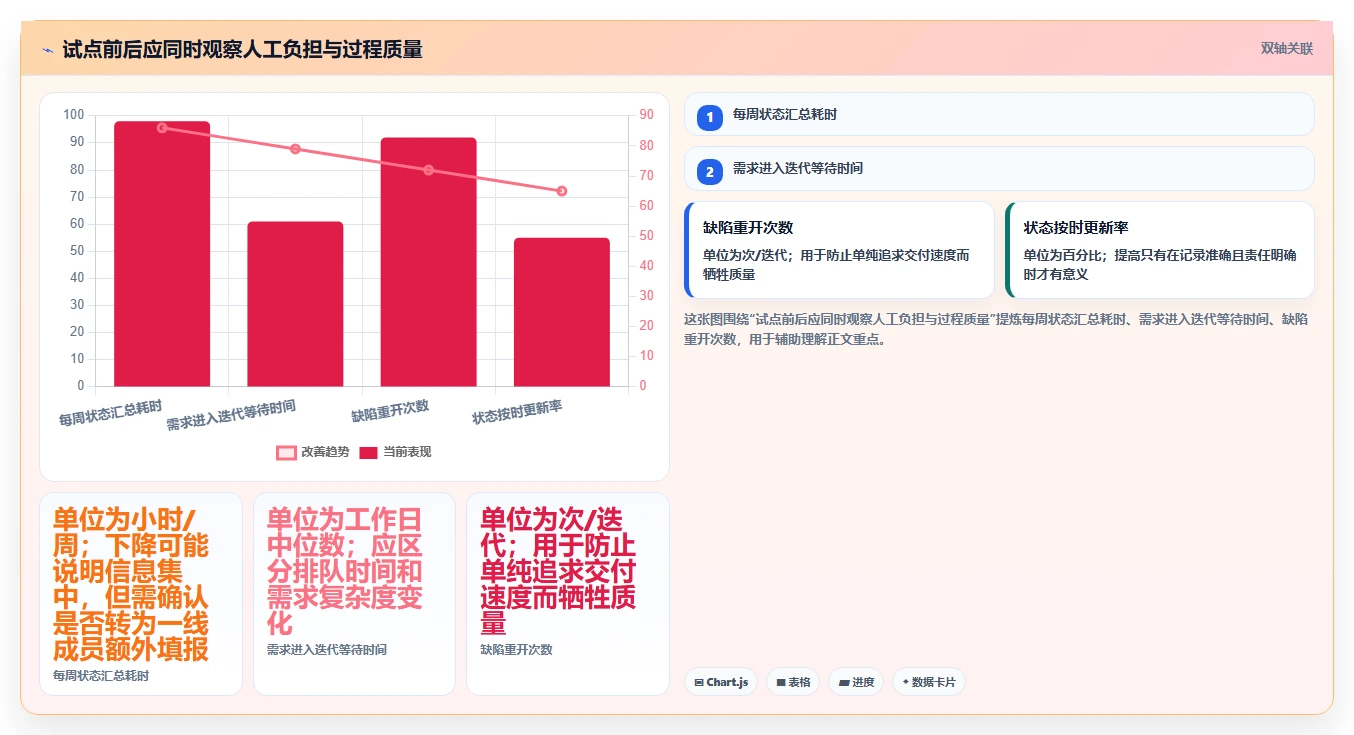Click the 进度 tag icon
This screenshot has height=735, width=1354.
point(844,683)
